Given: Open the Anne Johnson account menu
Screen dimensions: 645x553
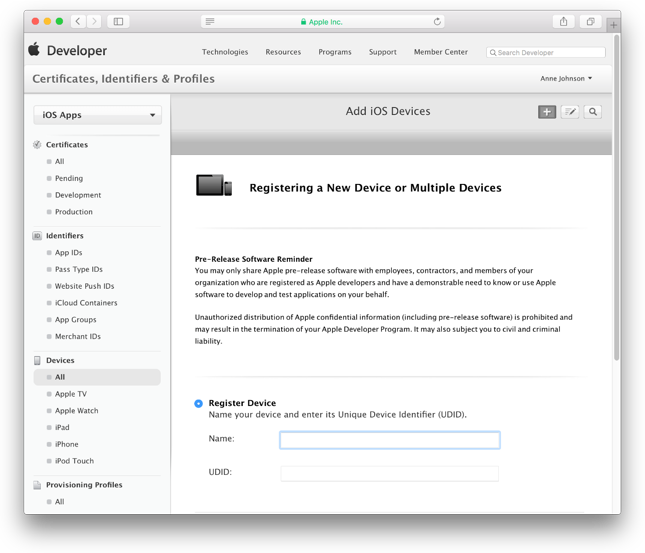Looking at the screenshot, I should (566, 78).
